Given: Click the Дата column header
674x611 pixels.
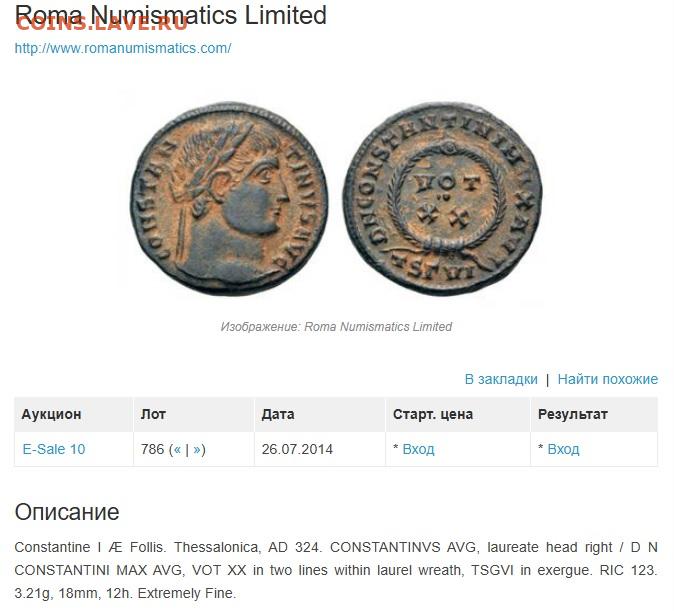Looking at the screenshot, I should pos(278,414).
